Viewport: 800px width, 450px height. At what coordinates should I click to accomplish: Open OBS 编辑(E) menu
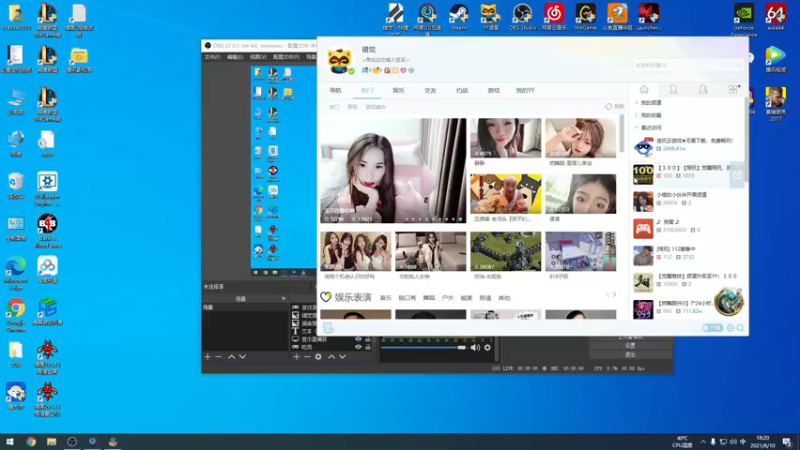[x=235, y=57]
